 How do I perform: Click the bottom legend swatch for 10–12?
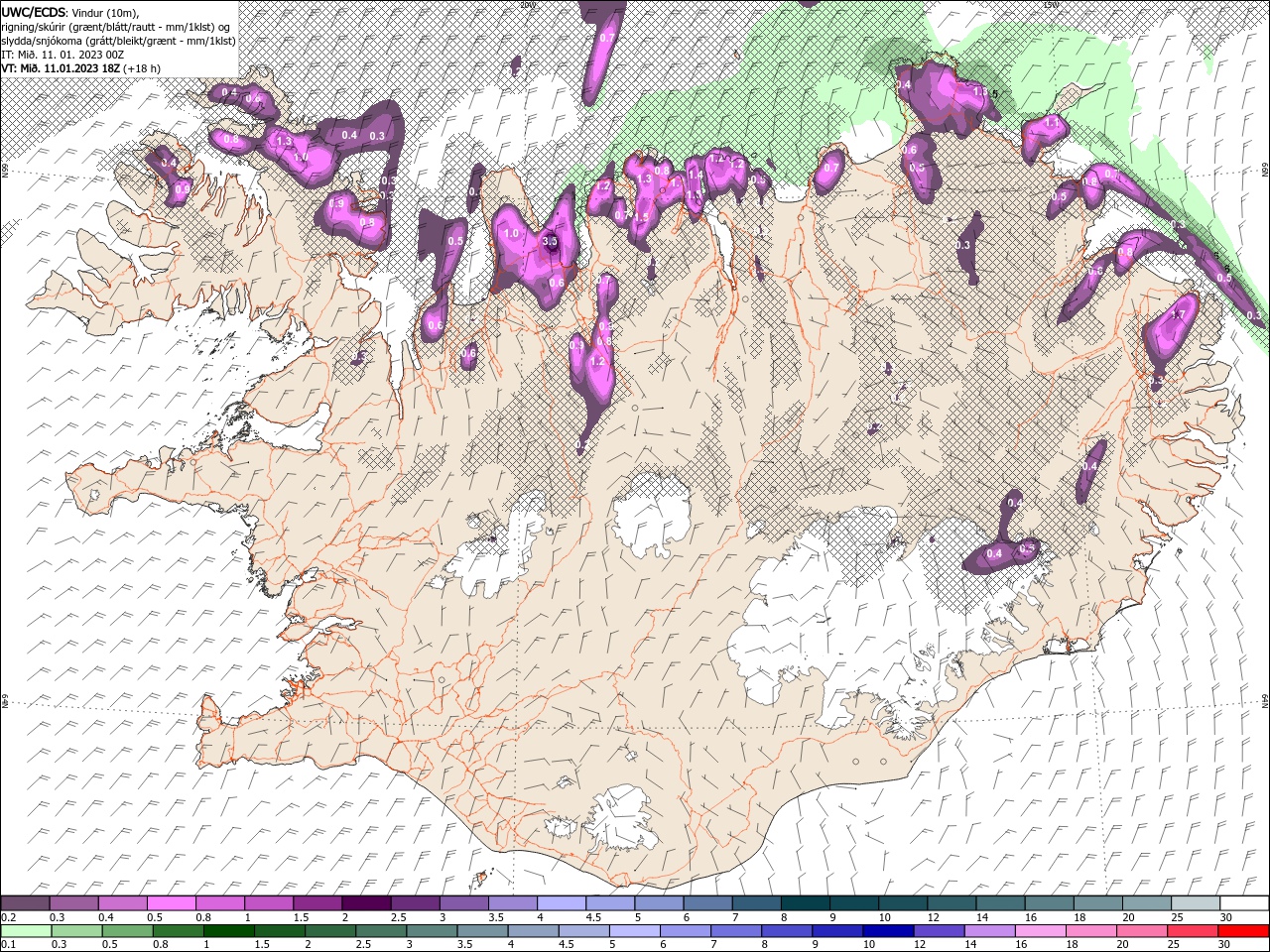pyautogui.click(x=890, y=931)
